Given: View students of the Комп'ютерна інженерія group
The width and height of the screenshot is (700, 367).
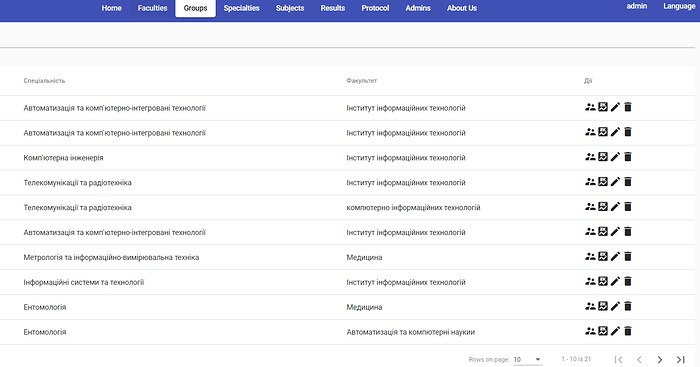Looking at the screenshot, I should [590, 157].
